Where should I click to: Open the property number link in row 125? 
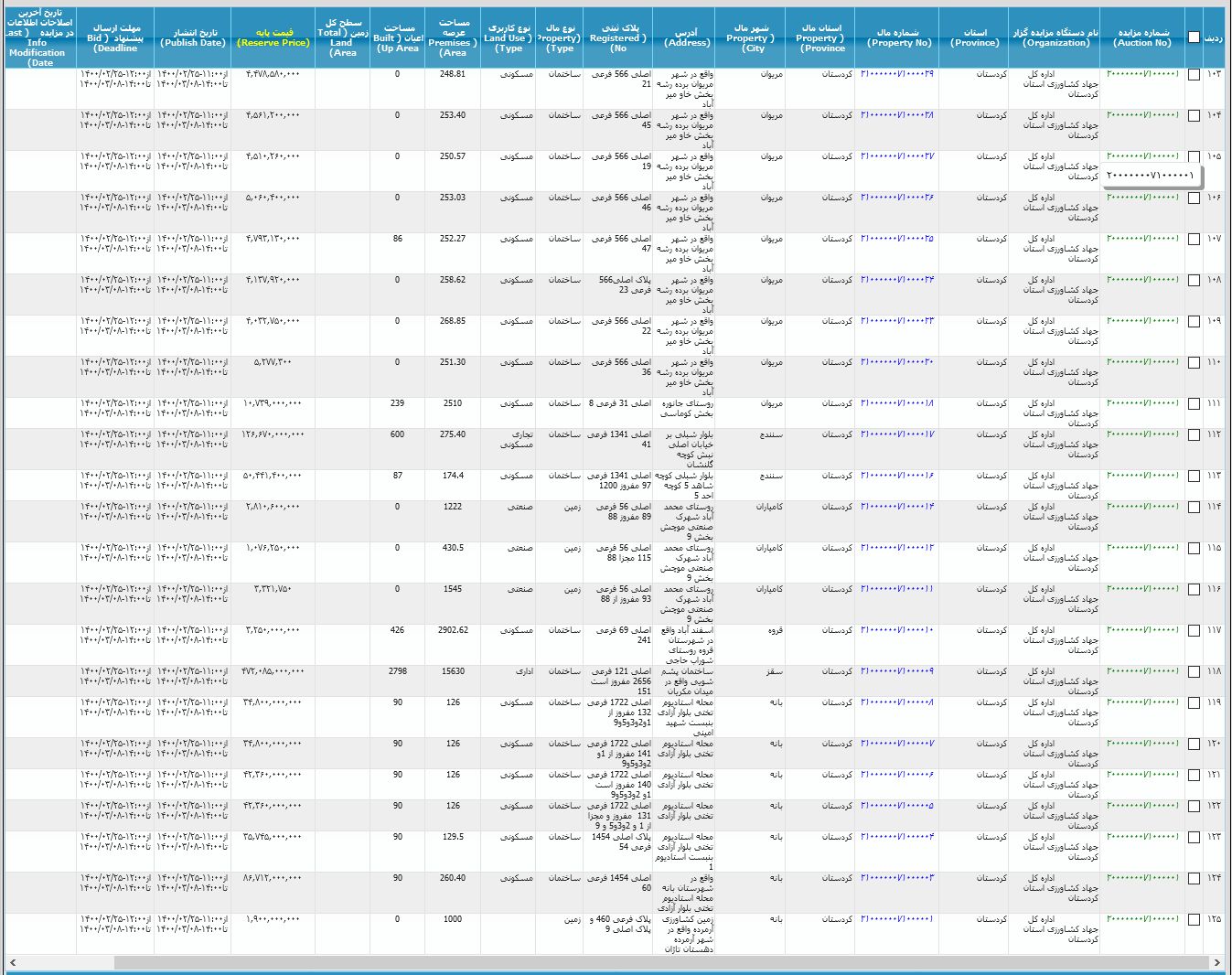896,919
